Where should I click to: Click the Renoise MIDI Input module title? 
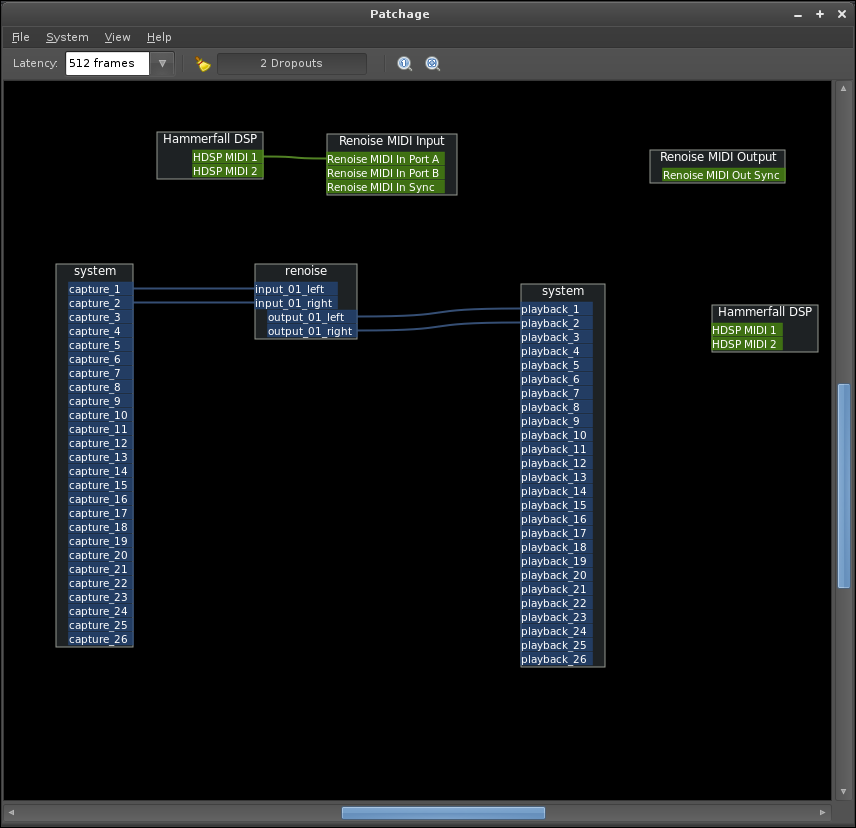[x=391, y=141]
